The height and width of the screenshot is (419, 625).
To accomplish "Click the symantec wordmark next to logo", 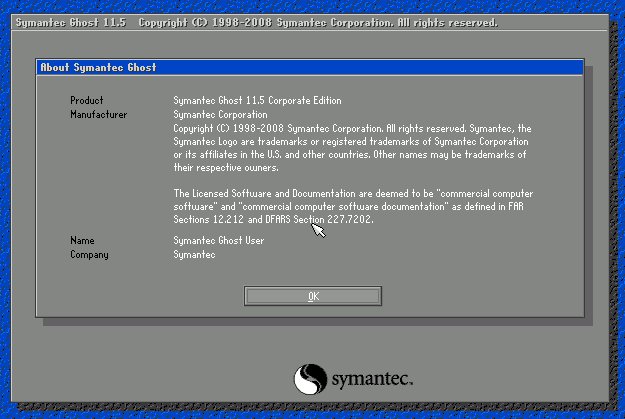I will (x=372, y=379).
